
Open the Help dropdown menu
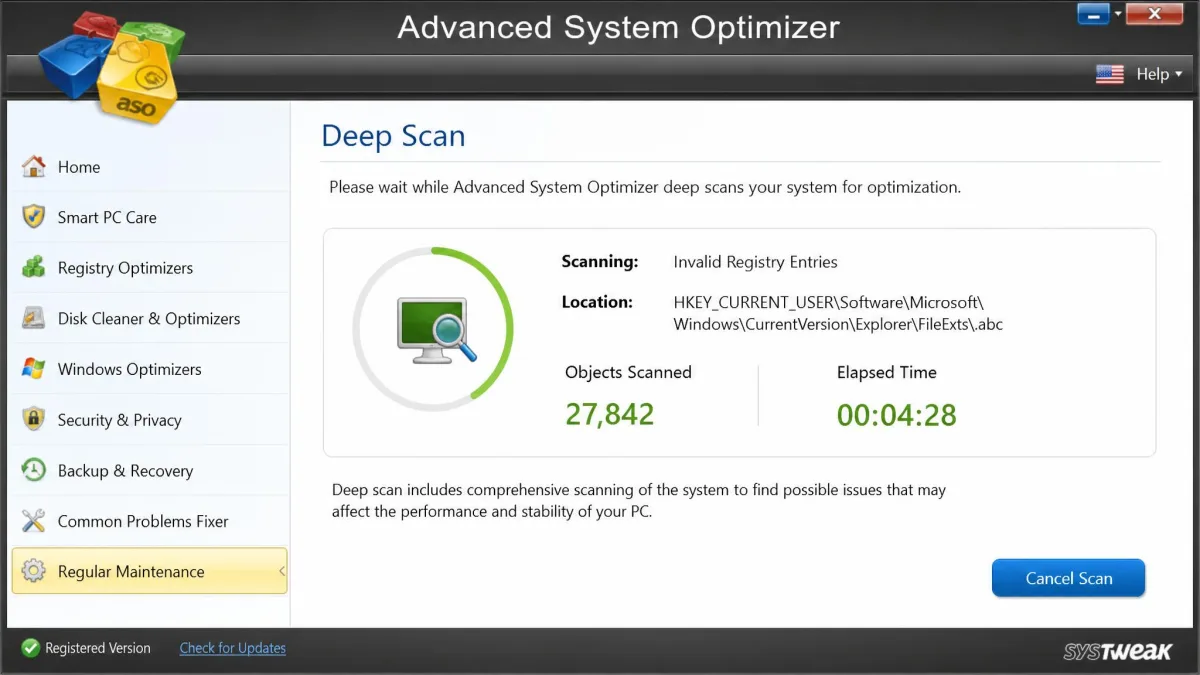pos(1159,74)
